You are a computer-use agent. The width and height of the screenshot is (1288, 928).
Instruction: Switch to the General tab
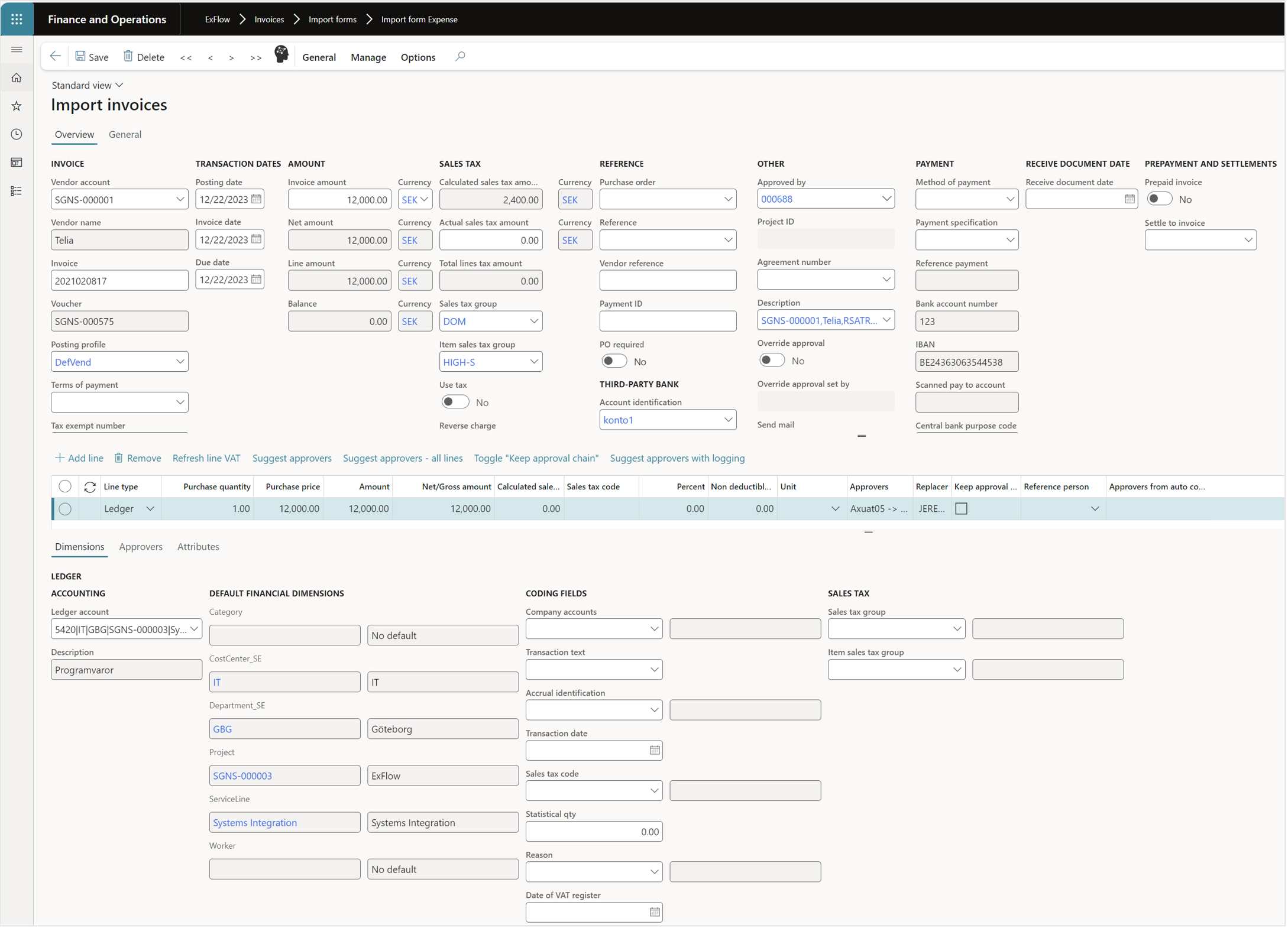[x=125, y=134]
